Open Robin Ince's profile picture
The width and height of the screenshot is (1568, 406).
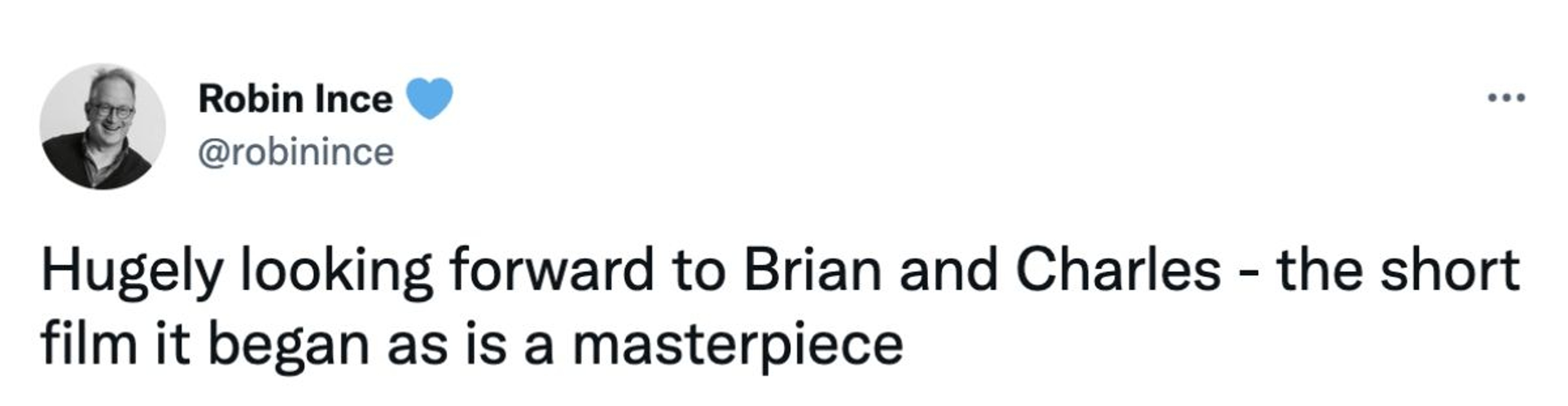coord(102,126)
